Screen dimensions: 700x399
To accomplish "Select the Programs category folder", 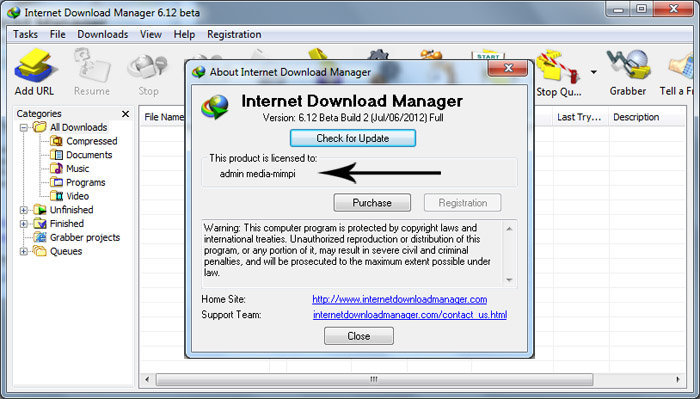I will click(77, 183).
